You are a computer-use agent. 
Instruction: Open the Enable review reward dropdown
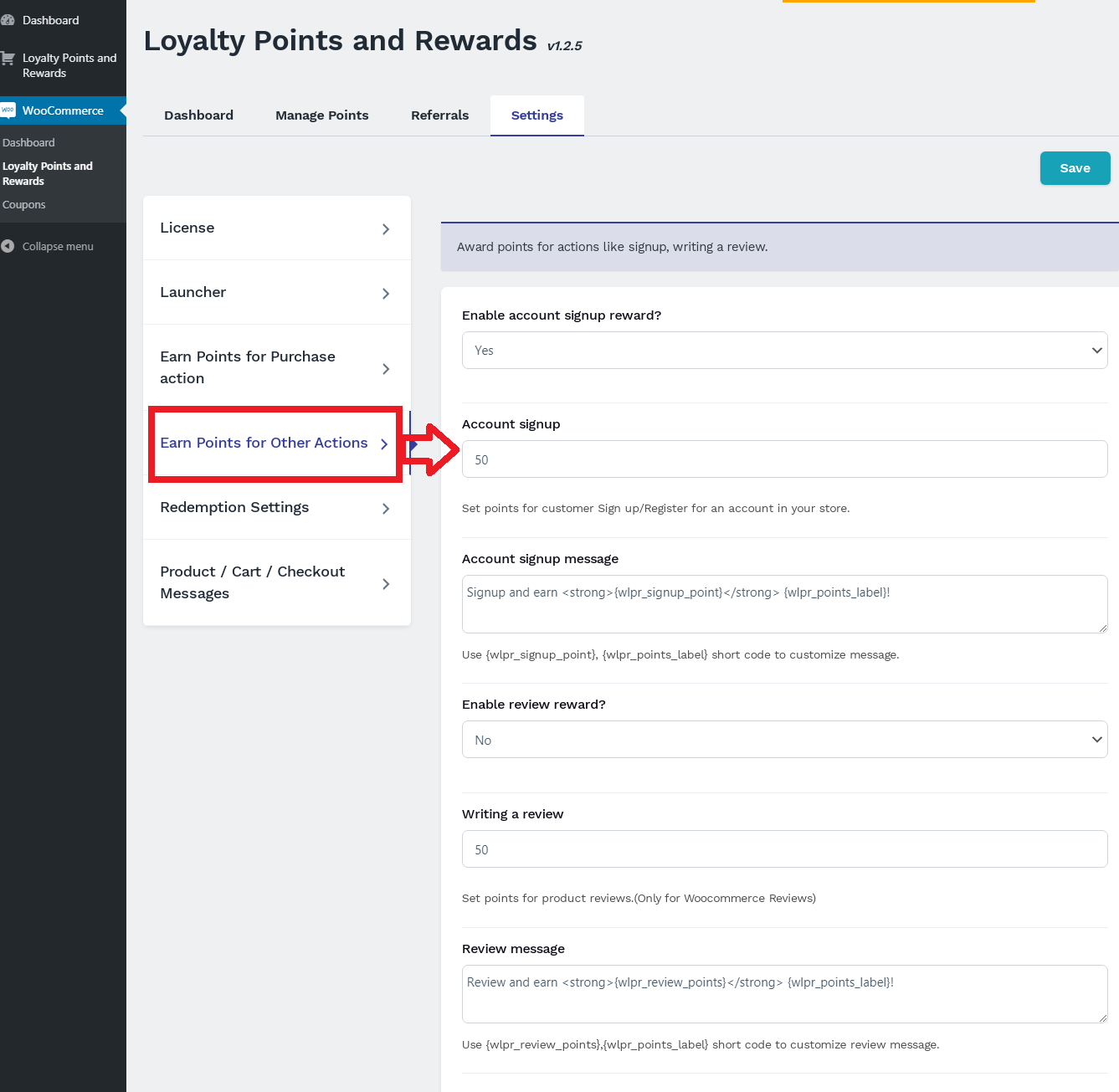(x=784, y=740)
